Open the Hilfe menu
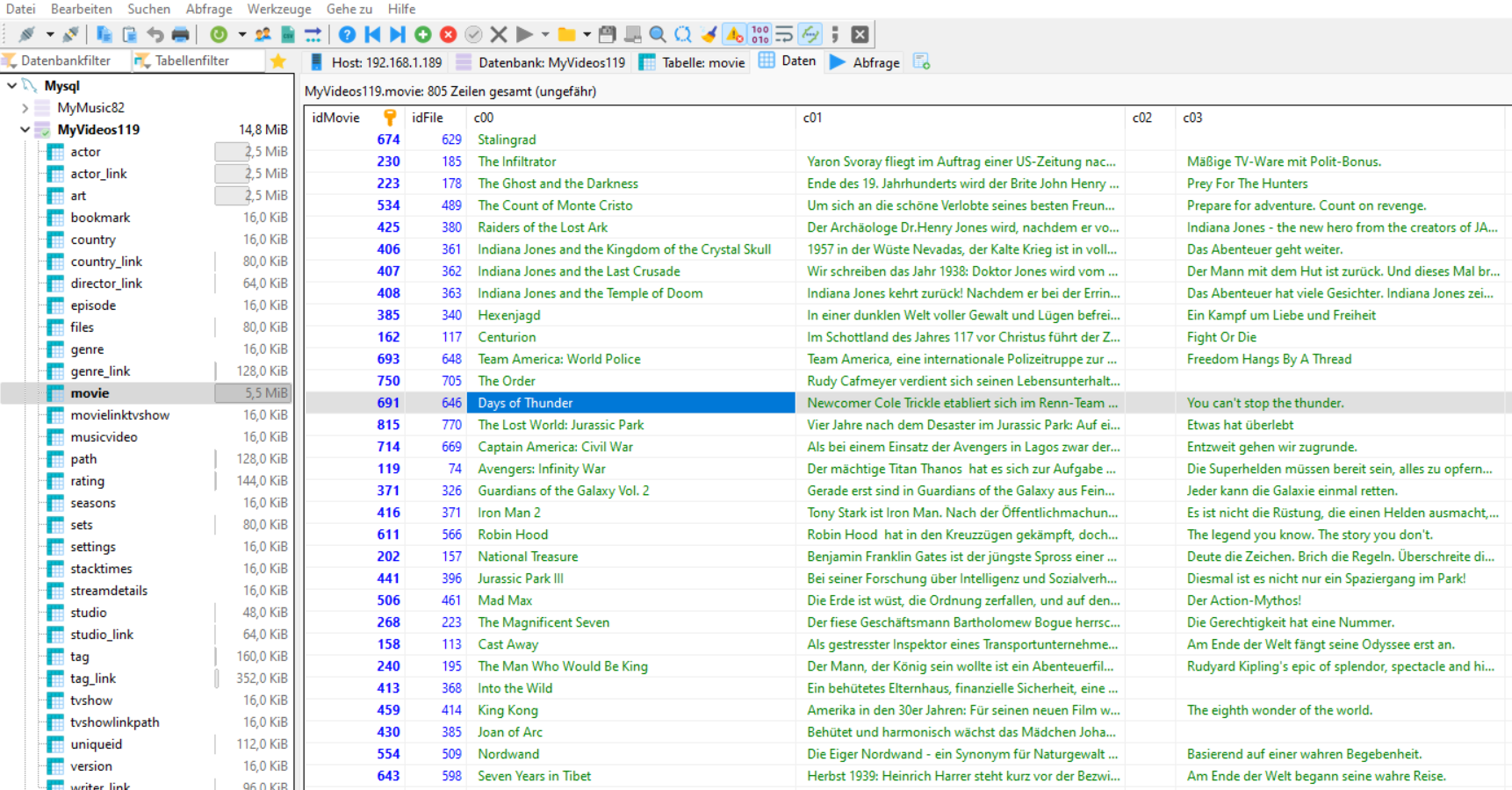The height and width of the screenshot is (790, 1512). (x=401, y=9)
